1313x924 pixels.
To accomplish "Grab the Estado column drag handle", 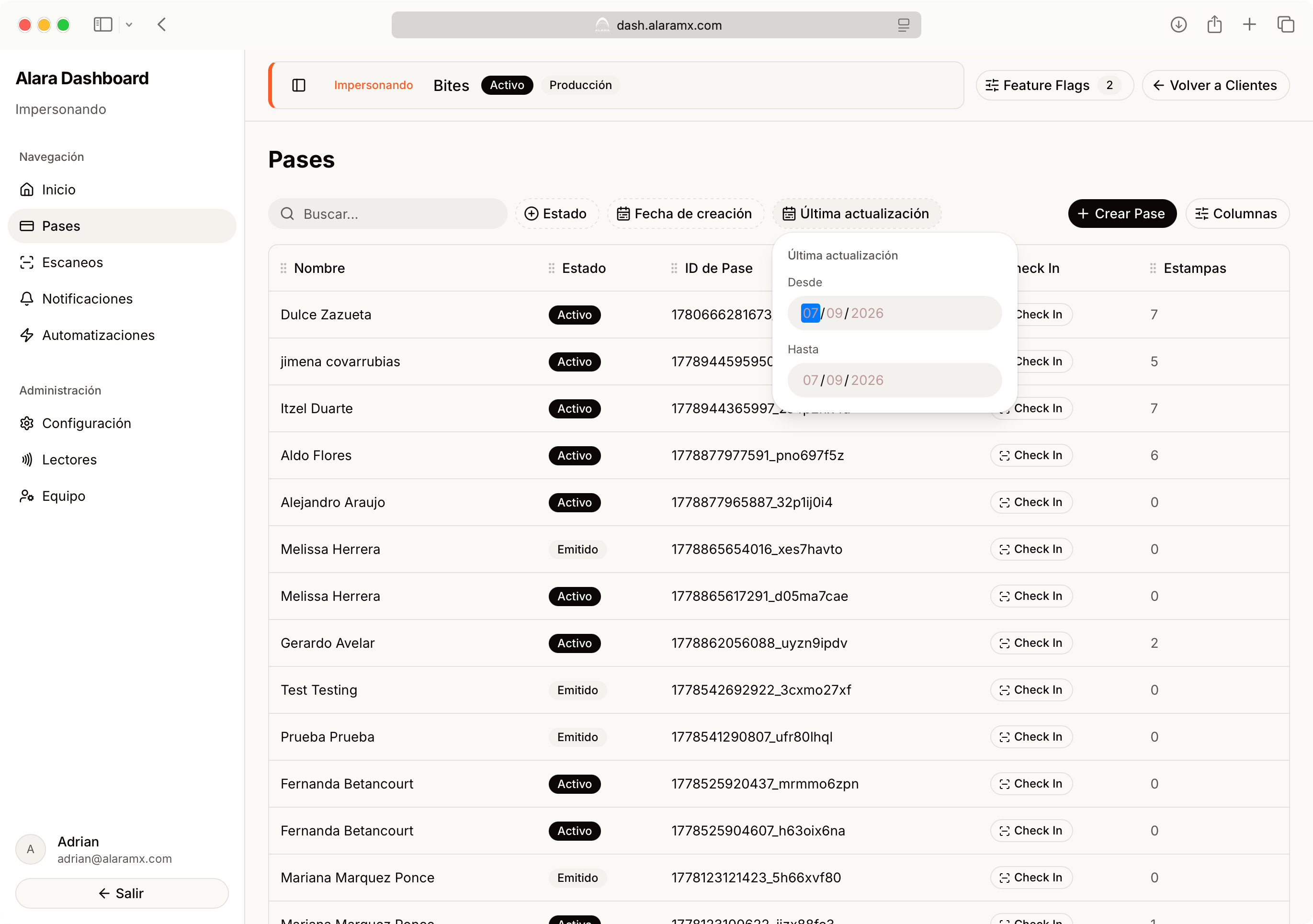I will pos(551,268).
